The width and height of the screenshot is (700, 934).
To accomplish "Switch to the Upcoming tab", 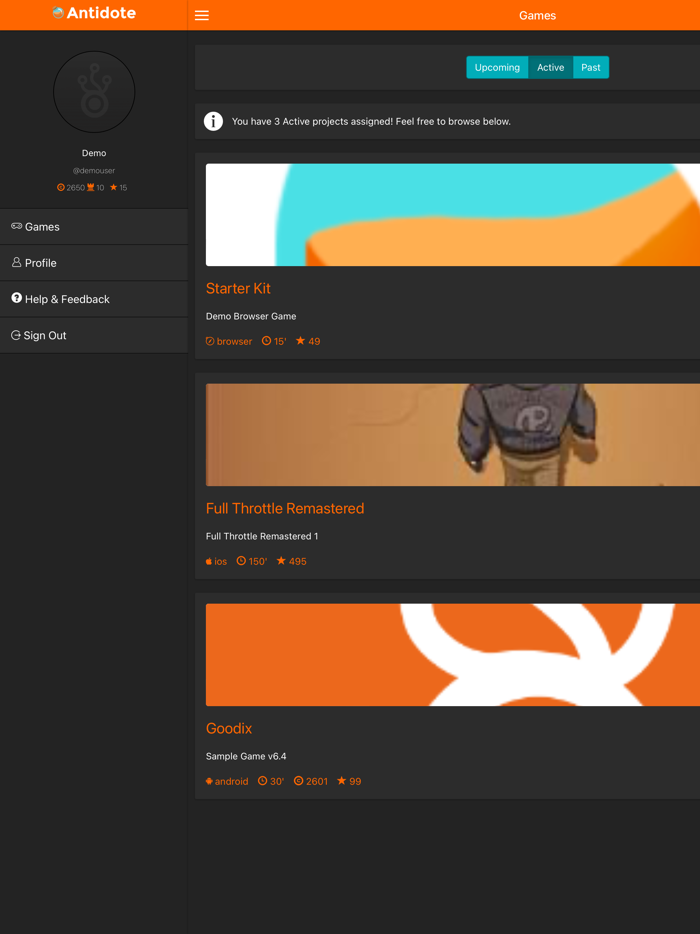I will 497,67.
